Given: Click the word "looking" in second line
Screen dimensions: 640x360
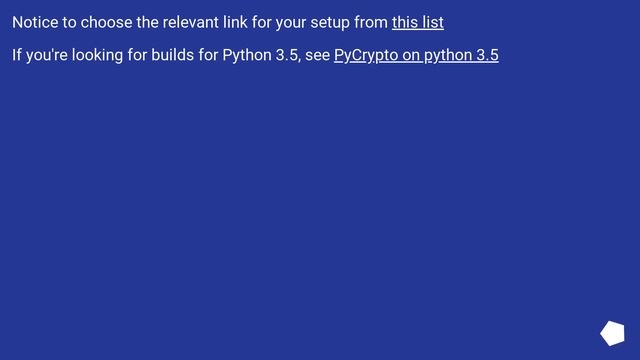Looking at the screenshot, I should coord(97,55).
